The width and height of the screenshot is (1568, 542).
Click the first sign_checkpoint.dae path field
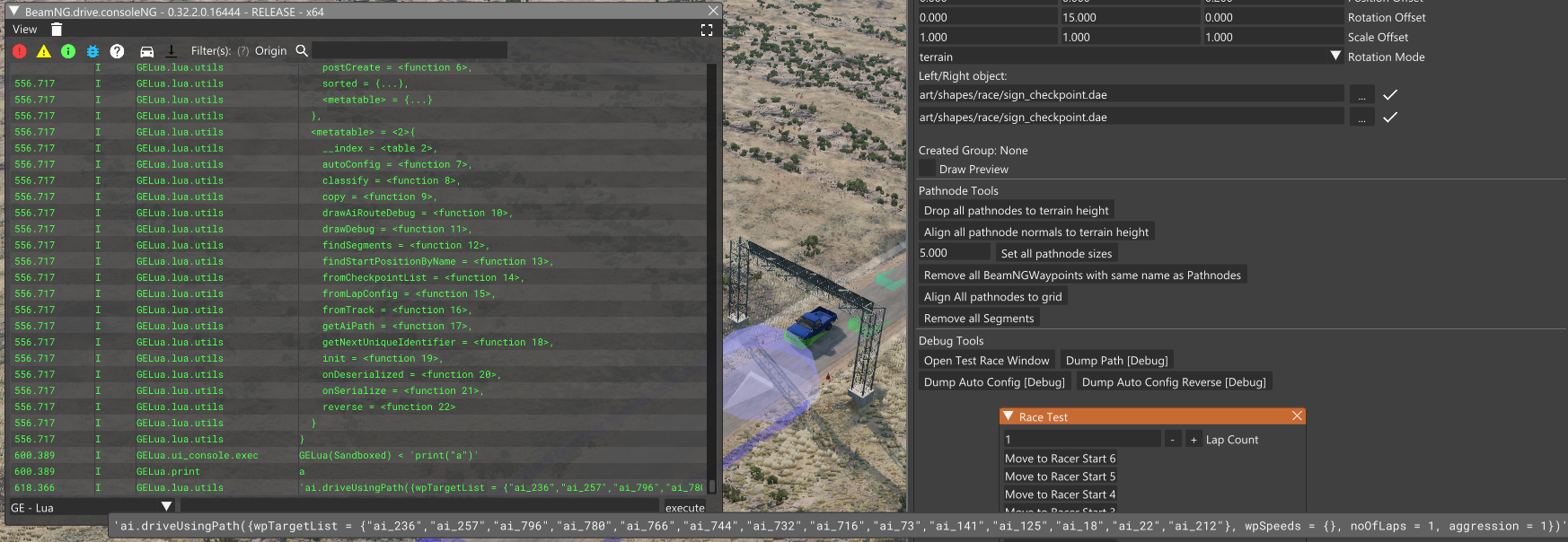[1131, 95]
